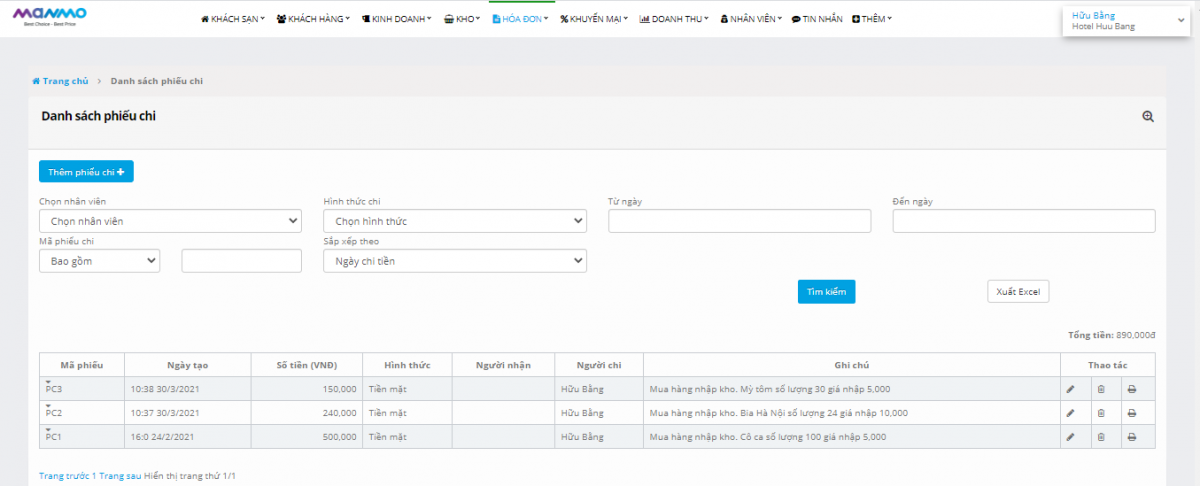The height and width of the screenshot is (486, 1200).
Task: Expand the row arrow beside PC3
Action: (47, 382)
